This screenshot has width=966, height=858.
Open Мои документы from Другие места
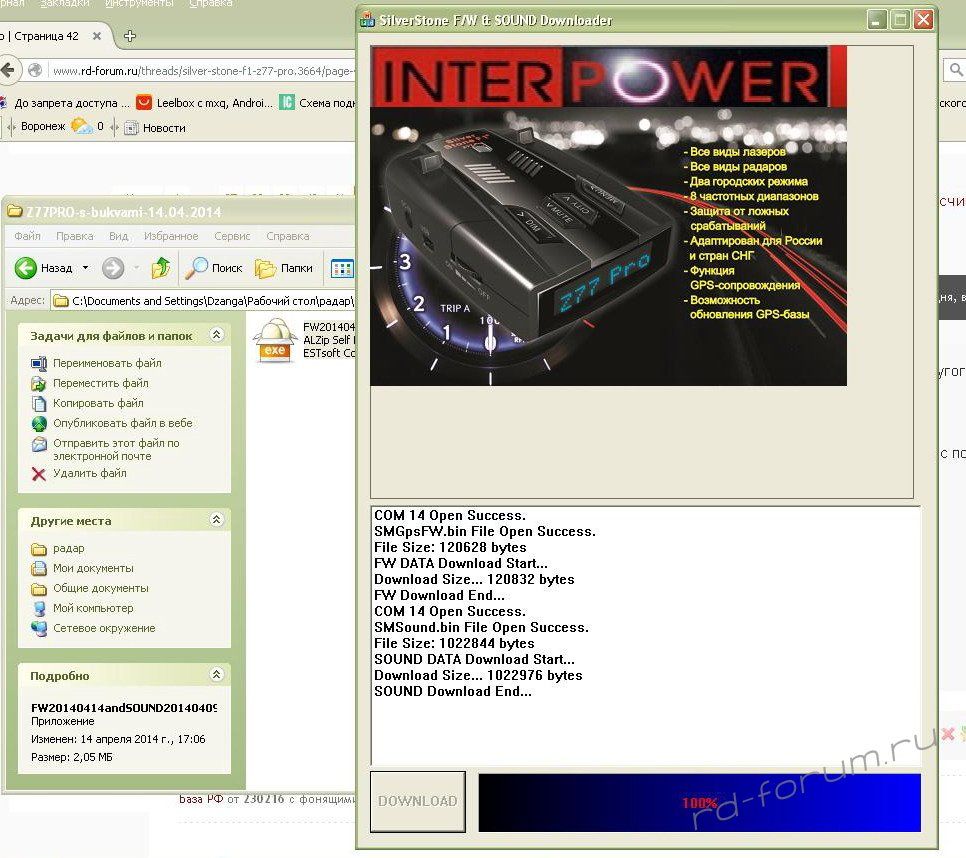pyautogui.click(x=93, y=568)
